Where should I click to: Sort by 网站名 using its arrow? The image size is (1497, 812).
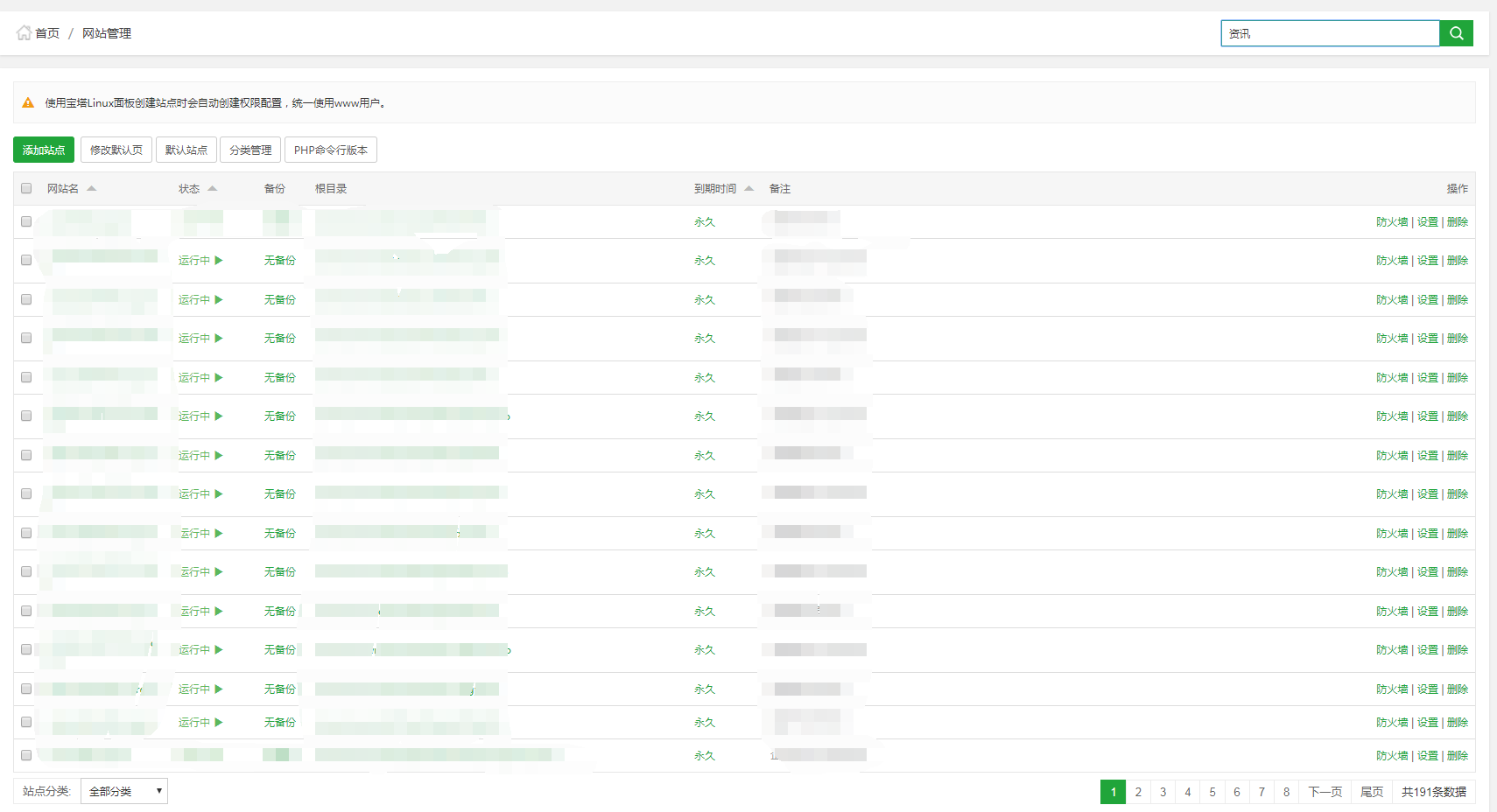92,188
